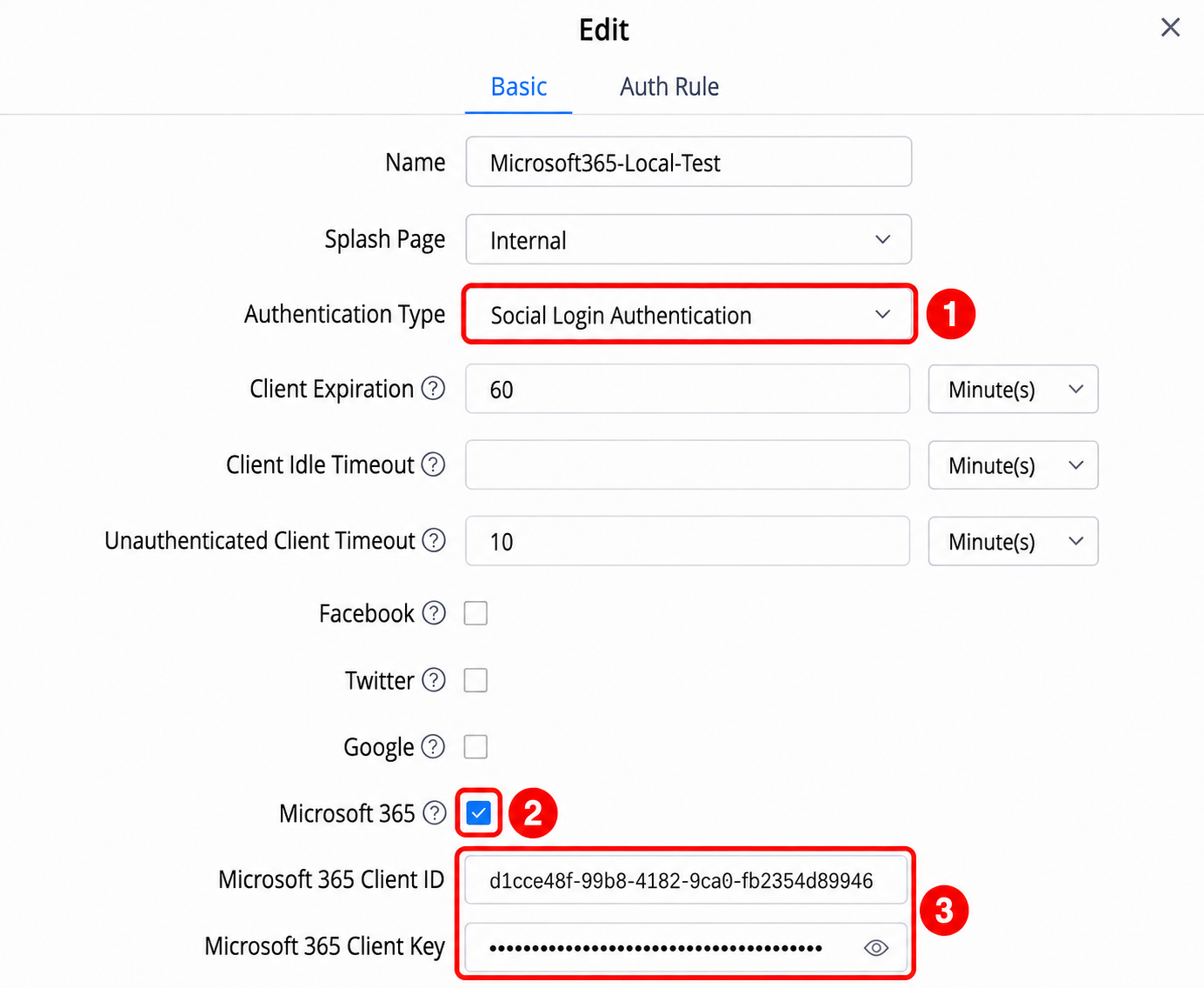Click the Microsoft 365 Client ID field
Screen dimensions: 1204x988
coord(687,880)
